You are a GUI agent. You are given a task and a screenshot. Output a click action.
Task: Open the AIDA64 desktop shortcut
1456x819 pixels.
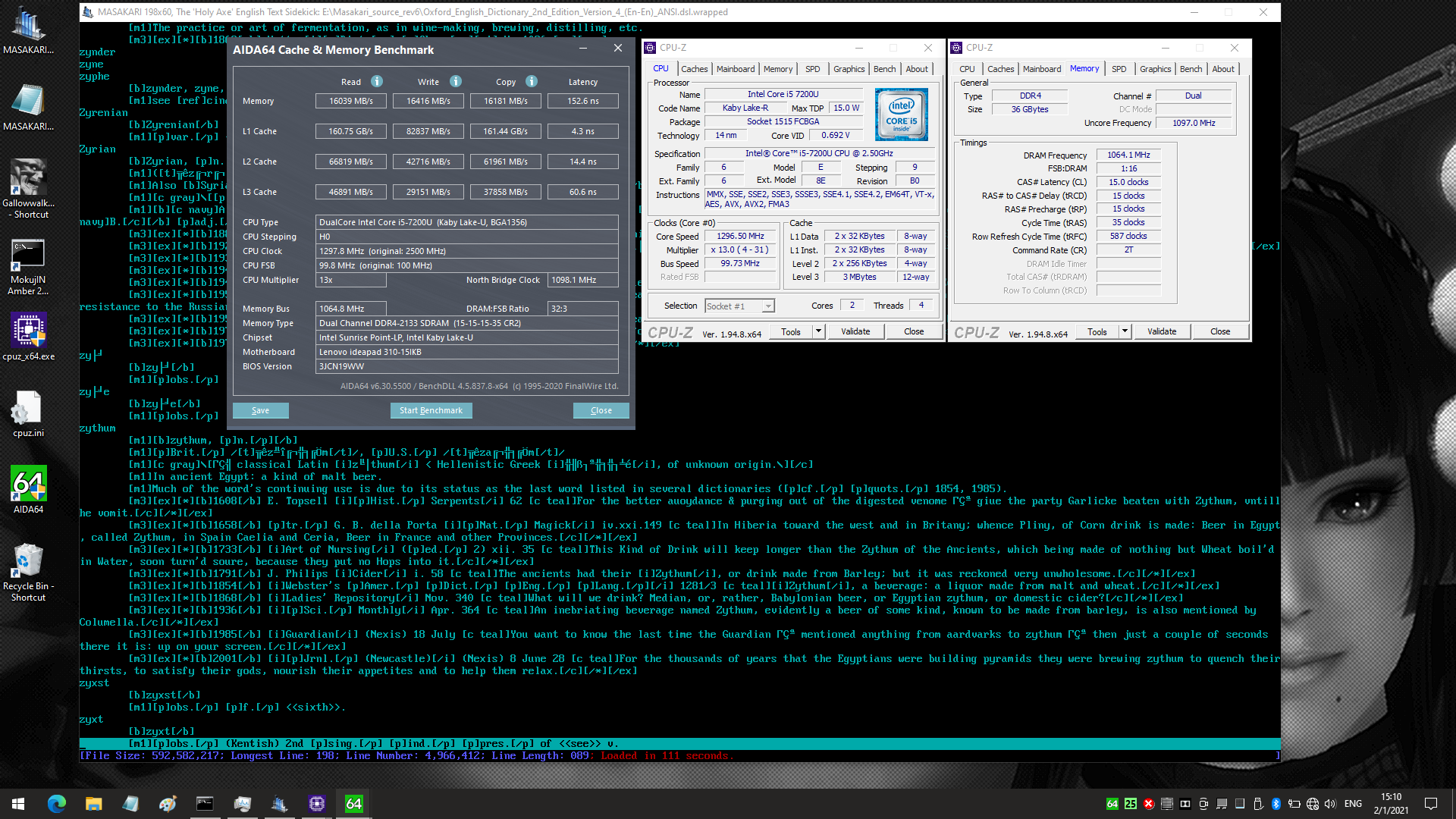[29, 490]
